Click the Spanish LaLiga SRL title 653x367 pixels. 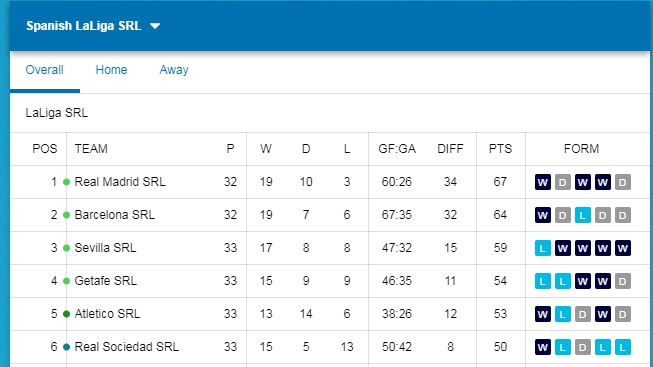(84, 26)
